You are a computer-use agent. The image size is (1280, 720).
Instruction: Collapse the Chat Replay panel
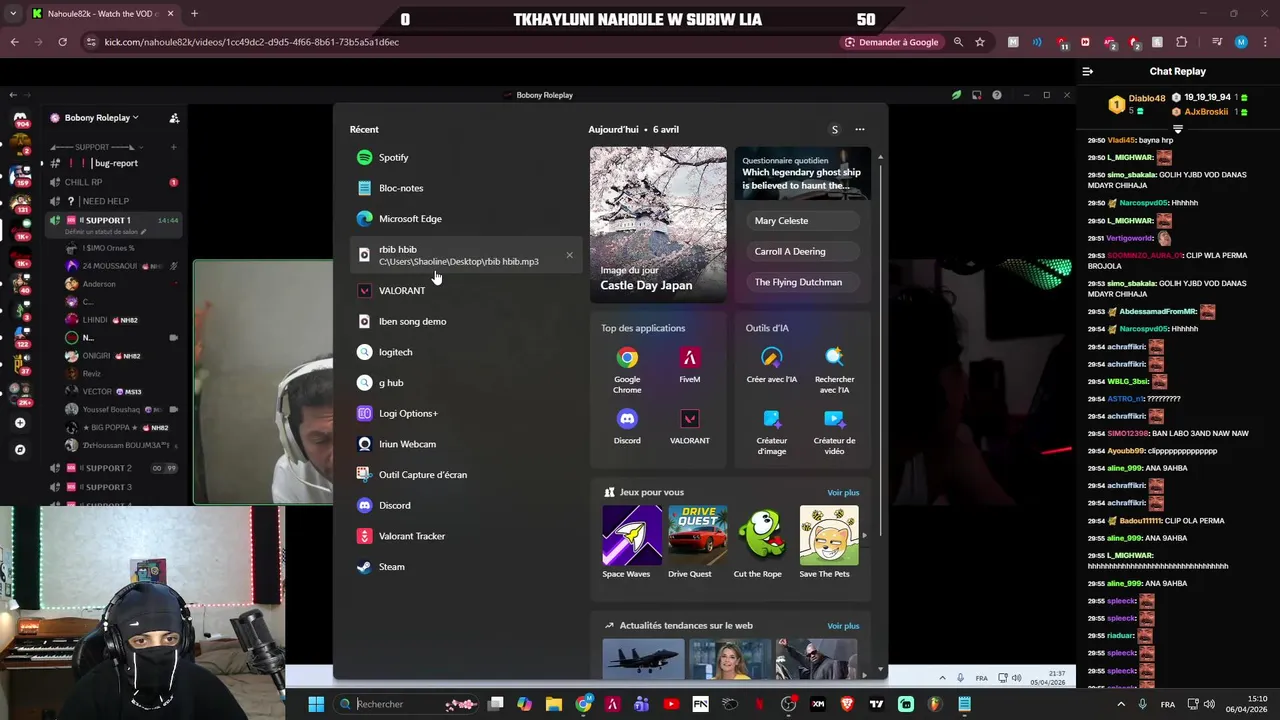[x=1088, y=71]
